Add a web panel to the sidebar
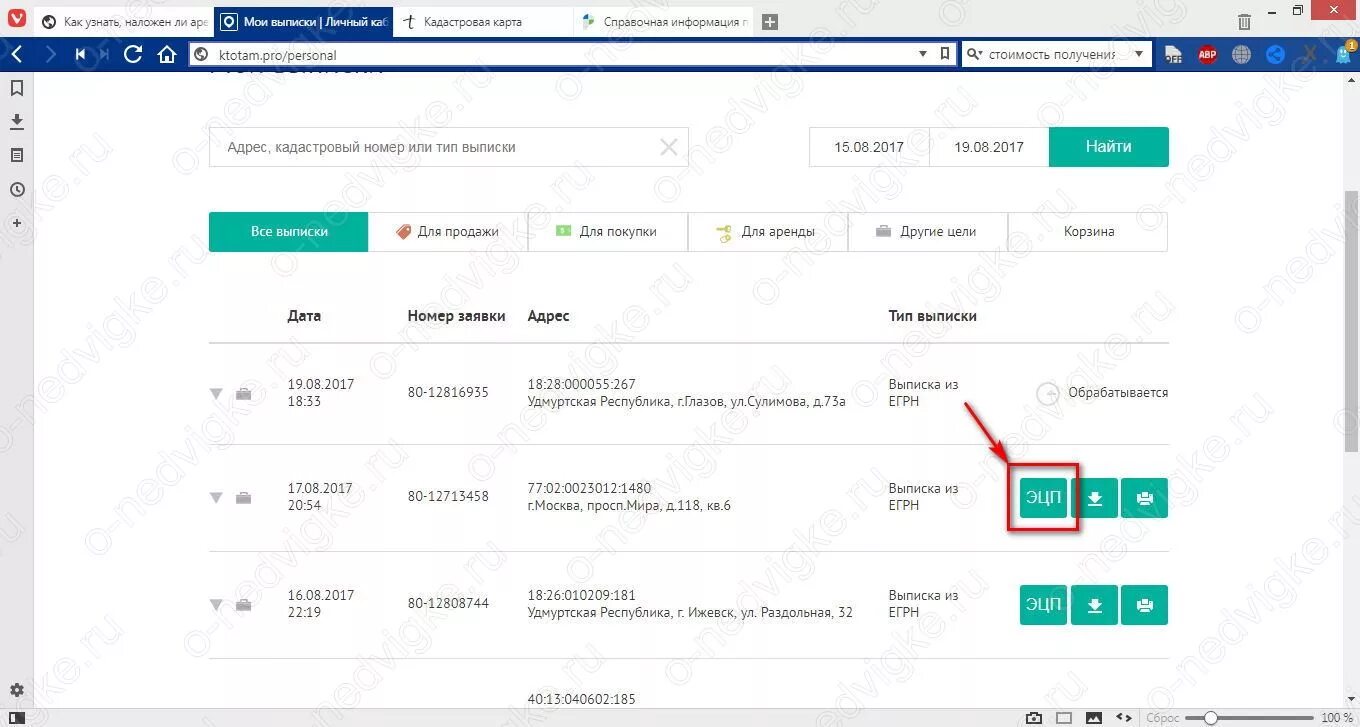1360x727 pixels. click(16, 222)
